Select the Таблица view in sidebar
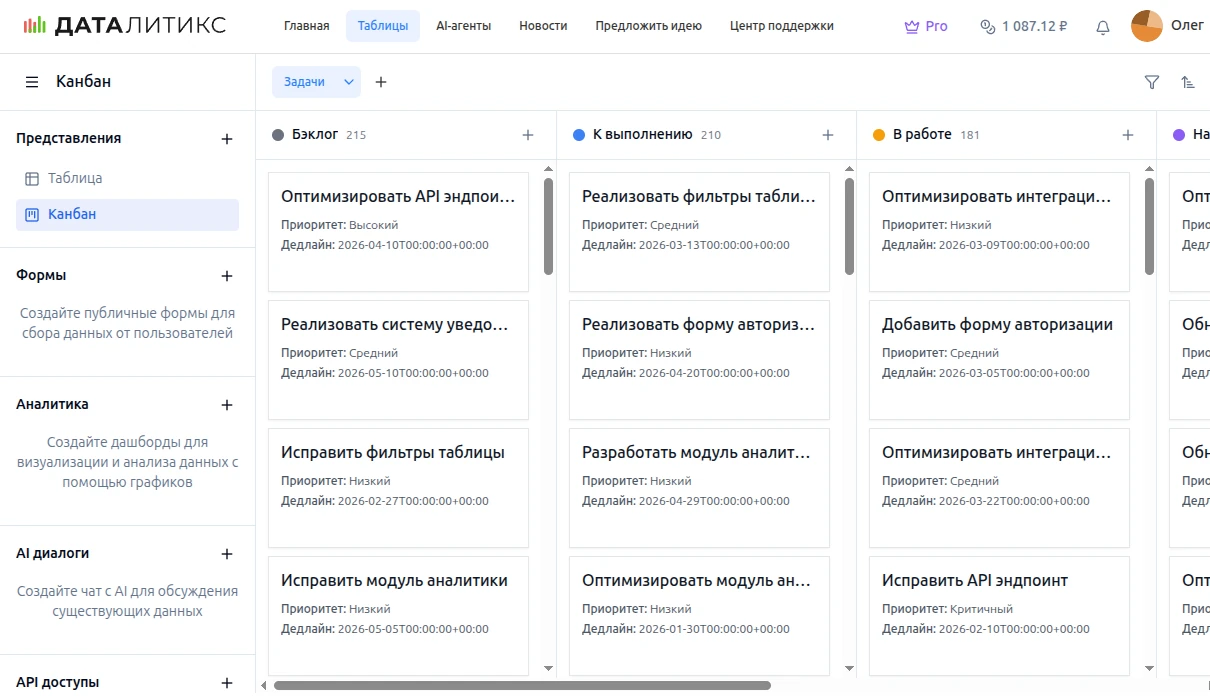1210x696 pixels. coord(75,178)
